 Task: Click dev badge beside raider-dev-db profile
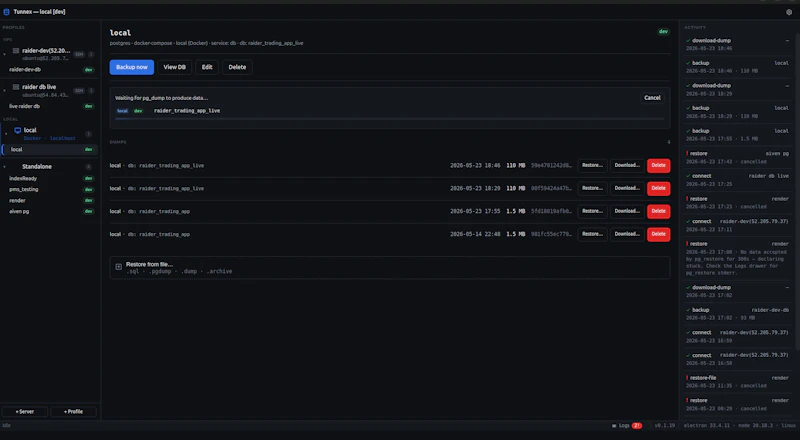point(89,70)
